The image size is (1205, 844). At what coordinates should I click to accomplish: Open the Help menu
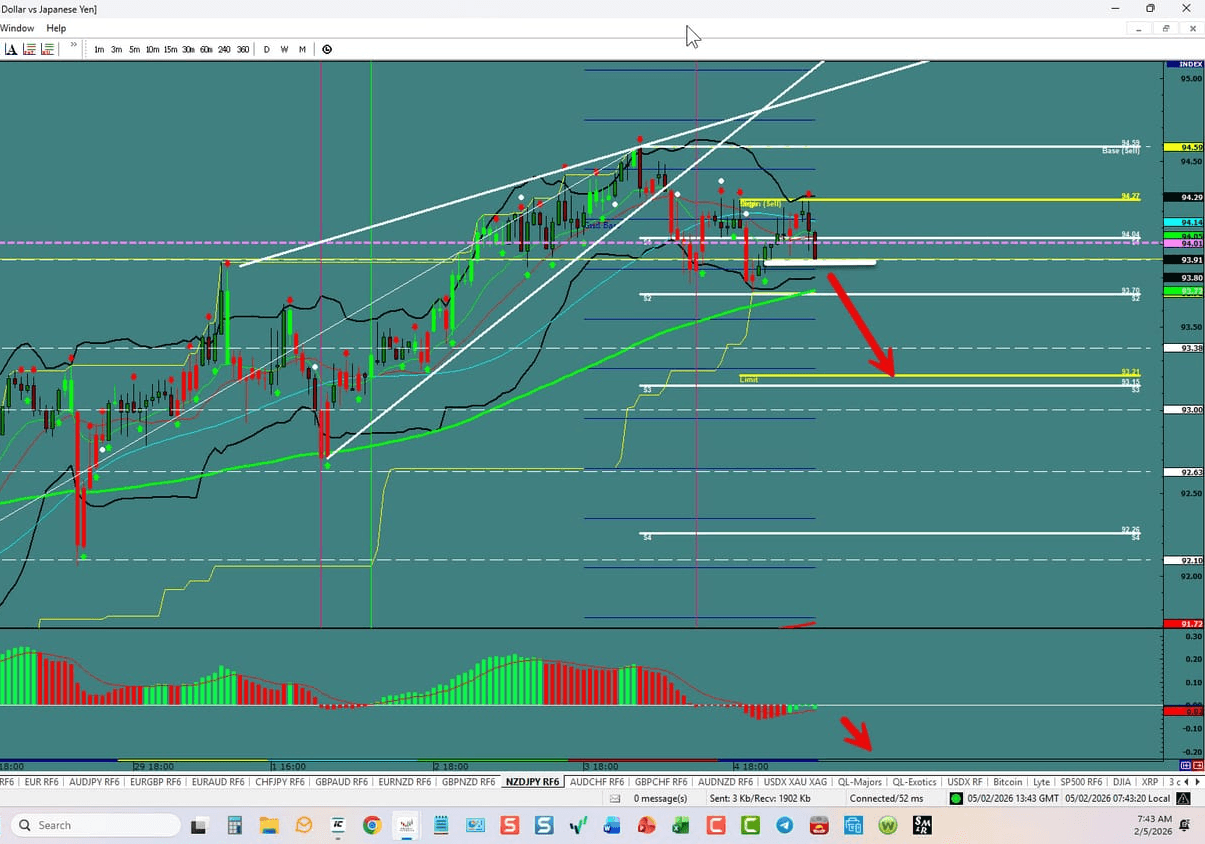pos(56,28)
